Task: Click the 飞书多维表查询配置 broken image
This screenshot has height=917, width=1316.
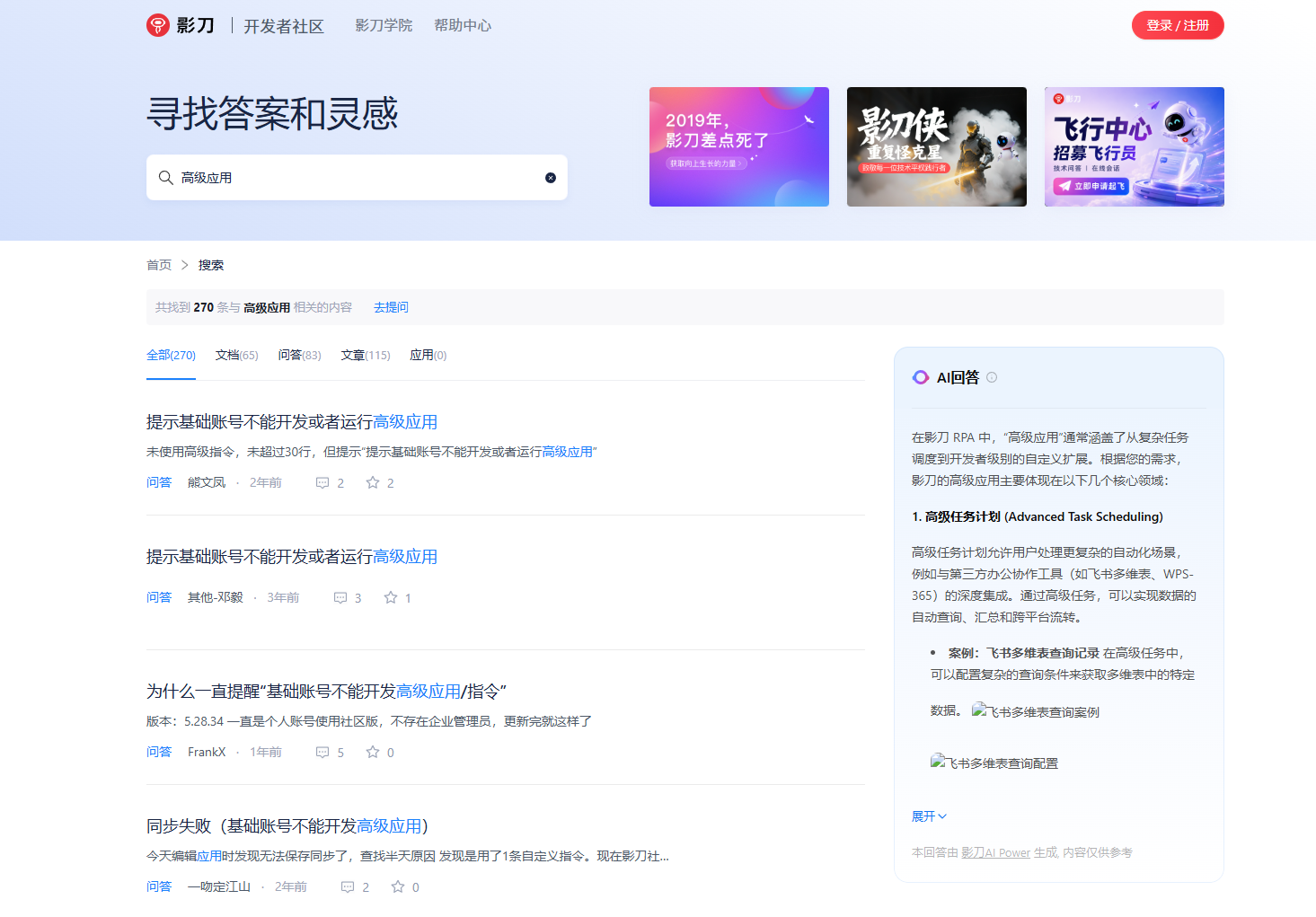Action: coord(994,763)
